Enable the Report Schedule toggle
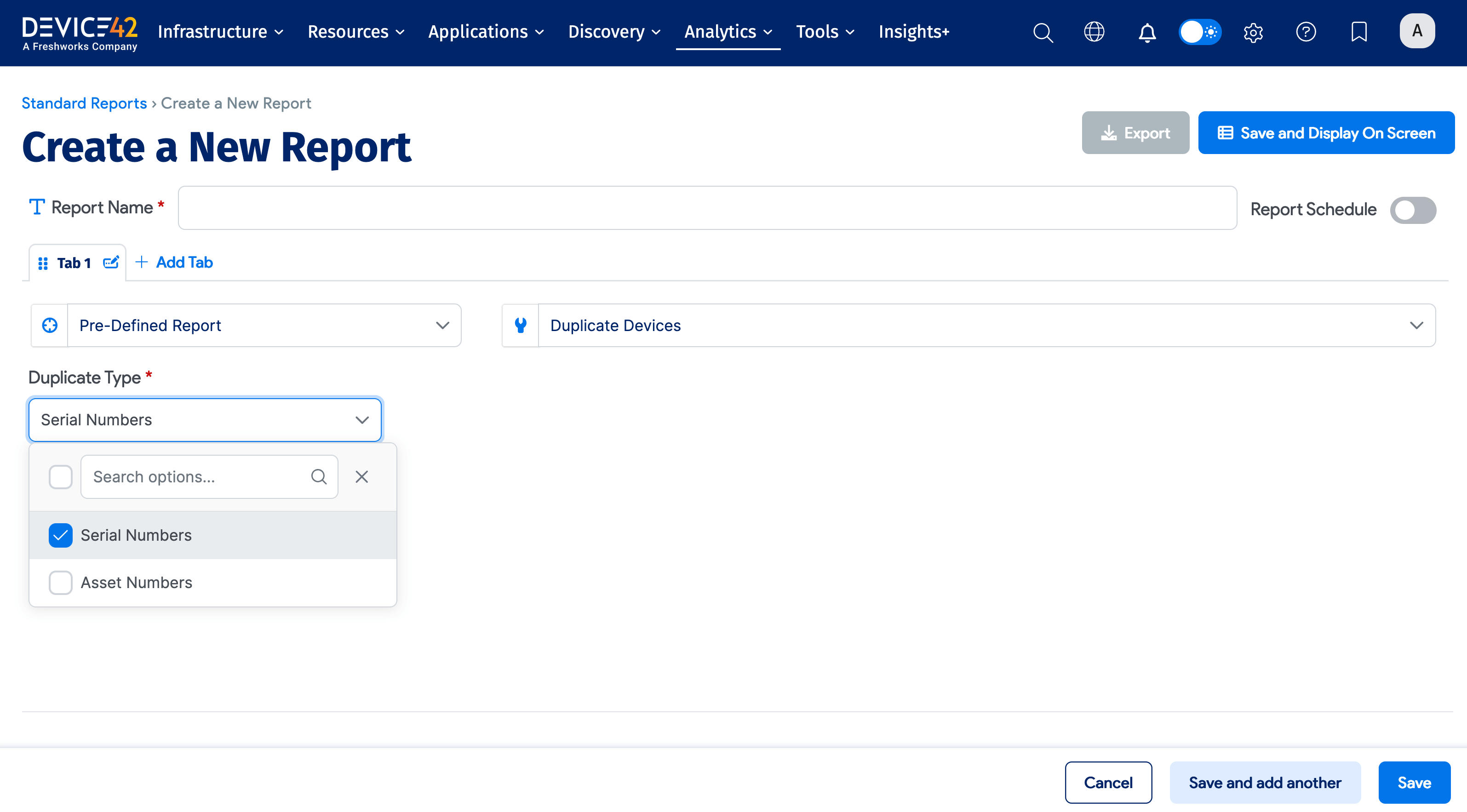 tap(1413, 210)
